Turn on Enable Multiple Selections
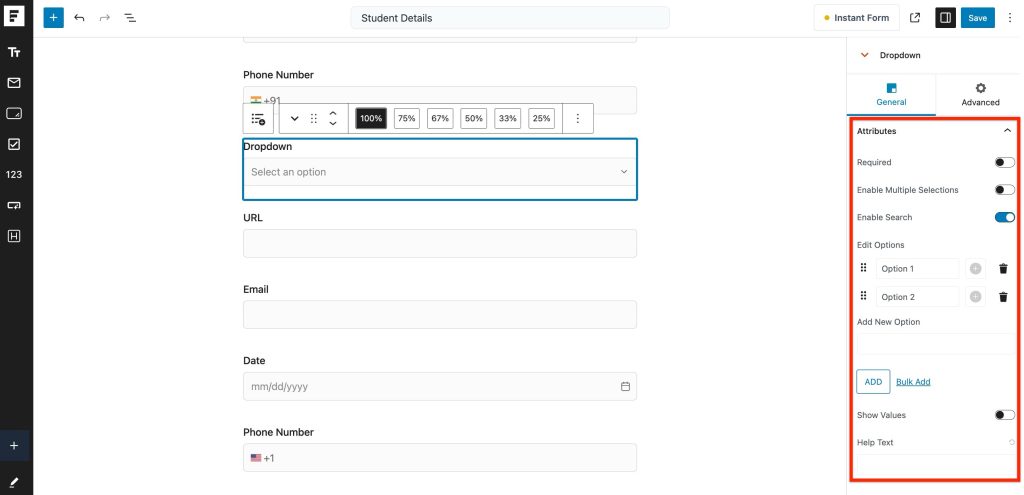 1004,190
